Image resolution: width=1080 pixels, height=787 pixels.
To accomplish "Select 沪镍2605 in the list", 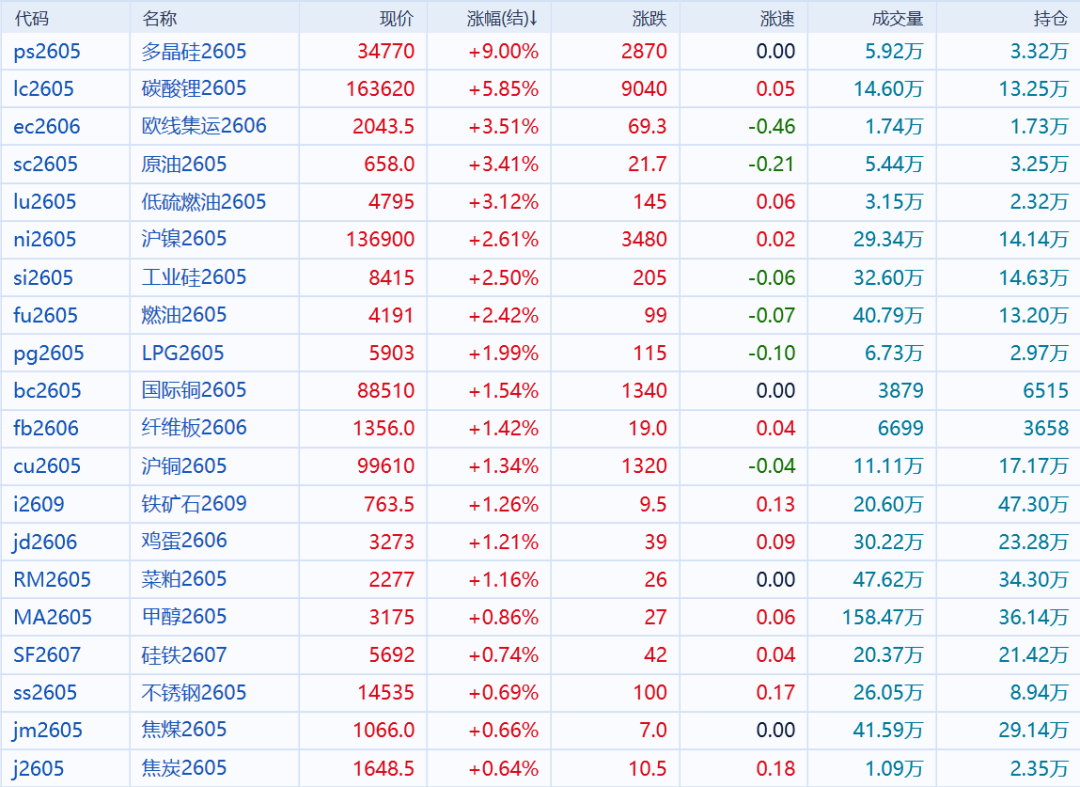I will coord(184,239).
